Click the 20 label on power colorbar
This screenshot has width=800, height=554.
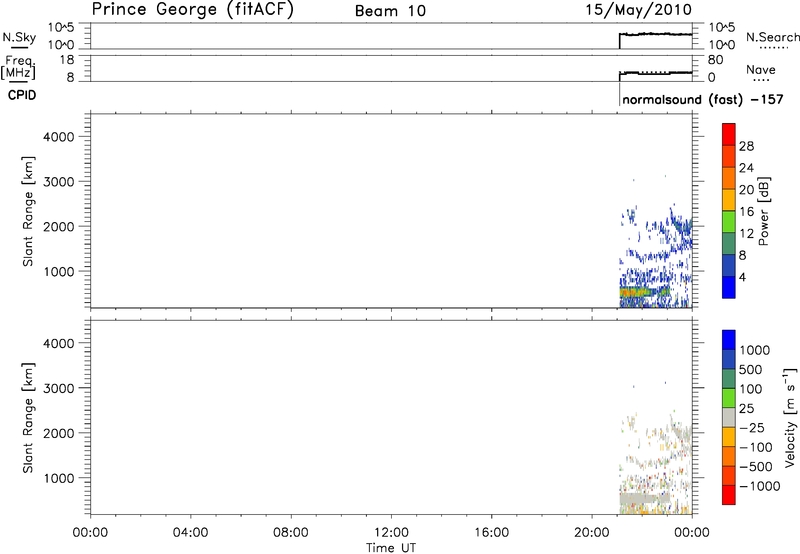[746, 190]
